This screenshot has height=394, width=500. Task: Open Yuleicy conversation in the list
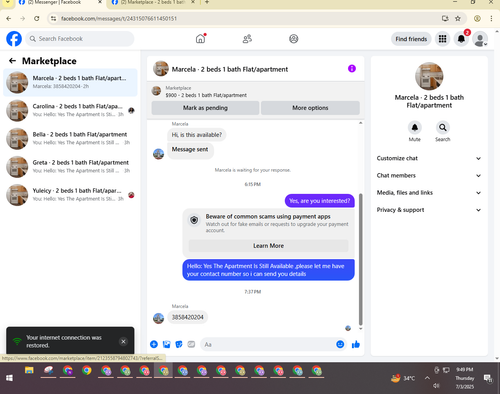70,195
